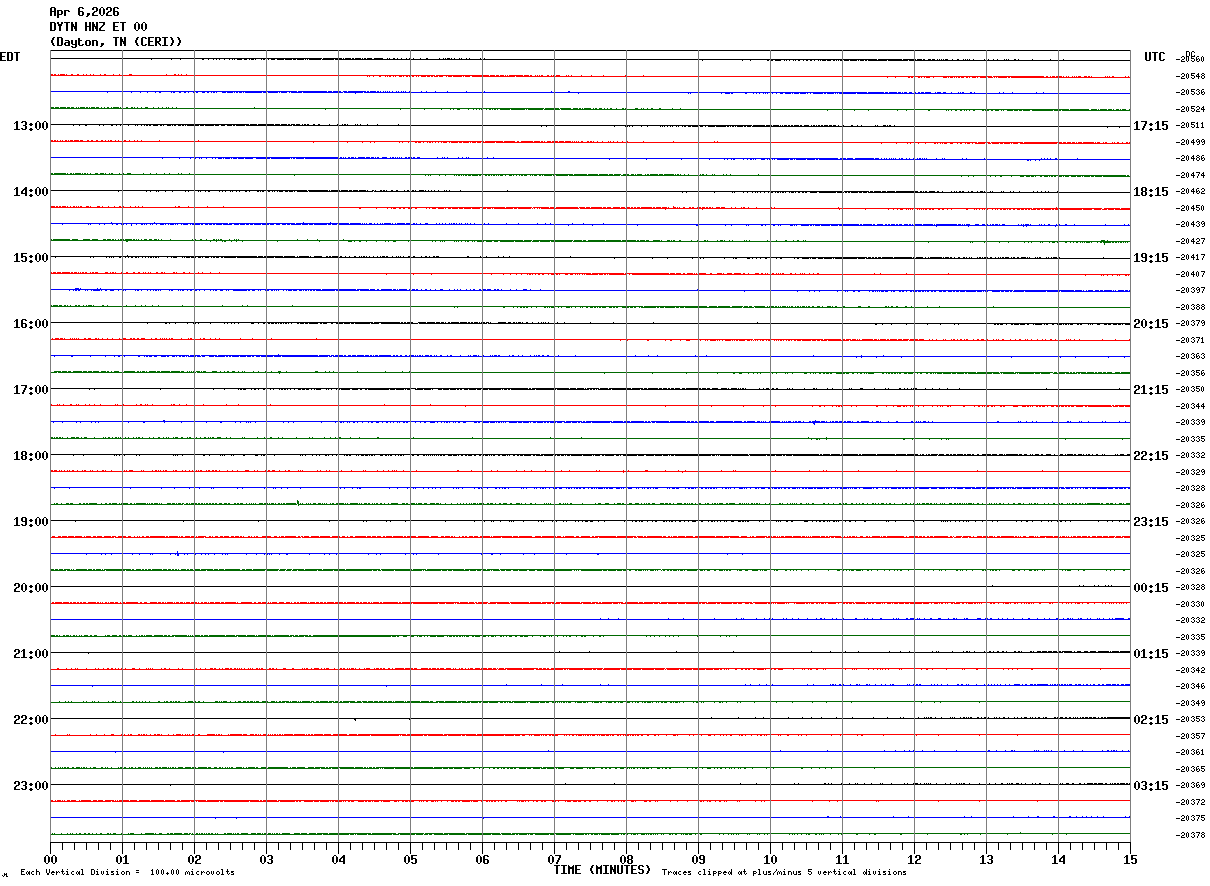
Task: Click DC offset value "-20427"
Action: [1190, 241]
